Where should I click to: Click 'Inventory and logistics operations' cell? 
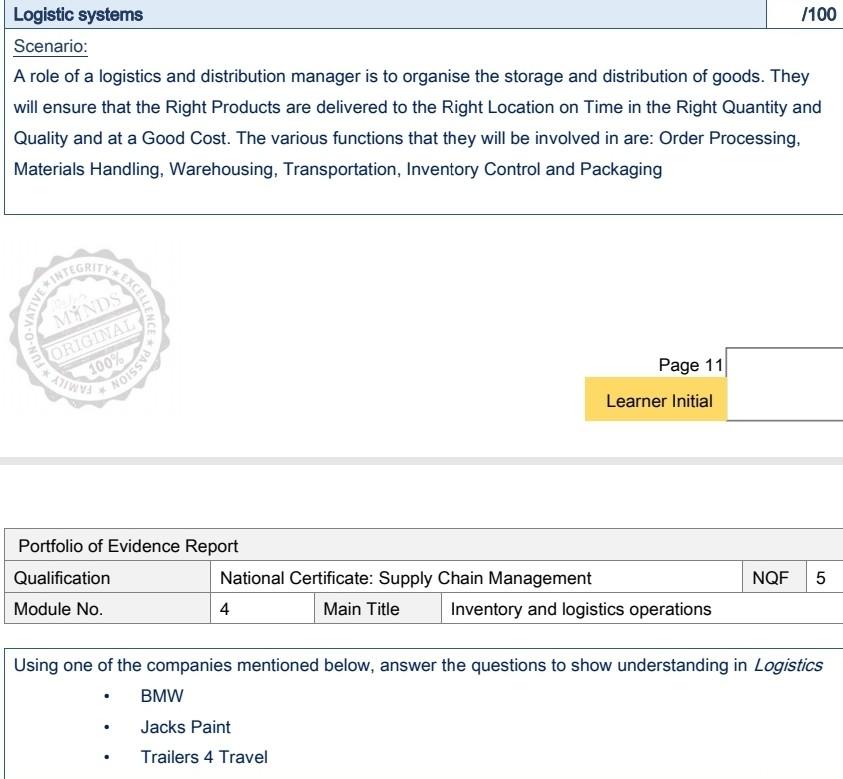click(x=642, y=609)
